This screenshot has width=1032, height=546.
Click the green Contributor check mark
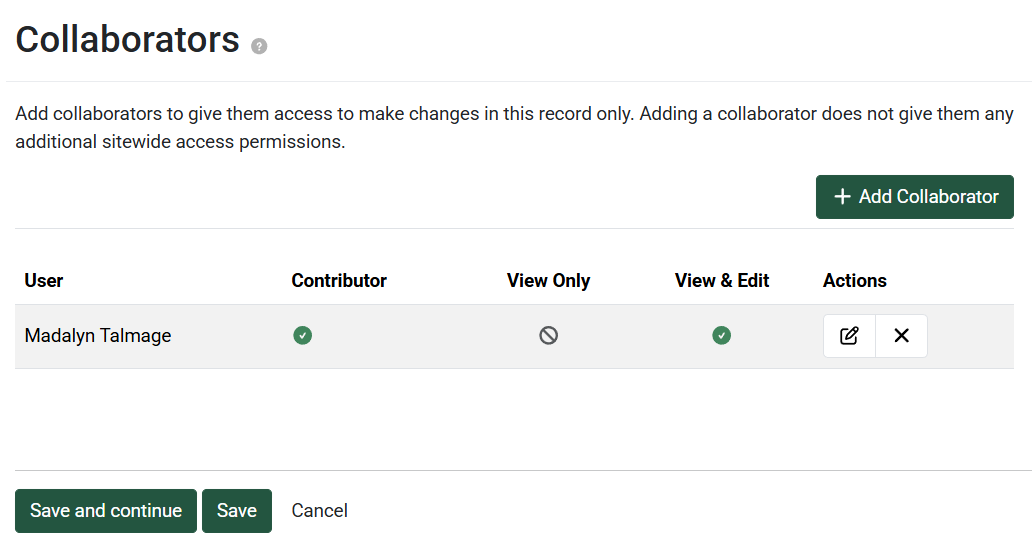click(302, 336)
